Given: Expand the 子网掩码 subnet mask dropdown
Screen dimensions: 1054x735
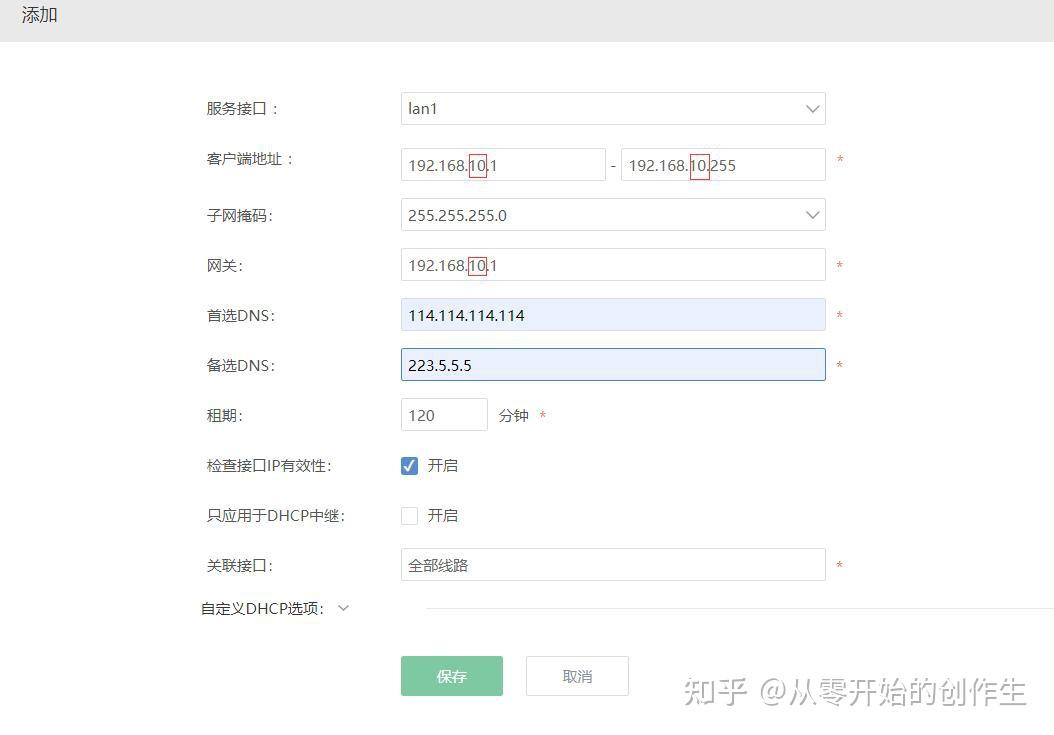Looking at the screenshot, I should click(x=612, y=214).
